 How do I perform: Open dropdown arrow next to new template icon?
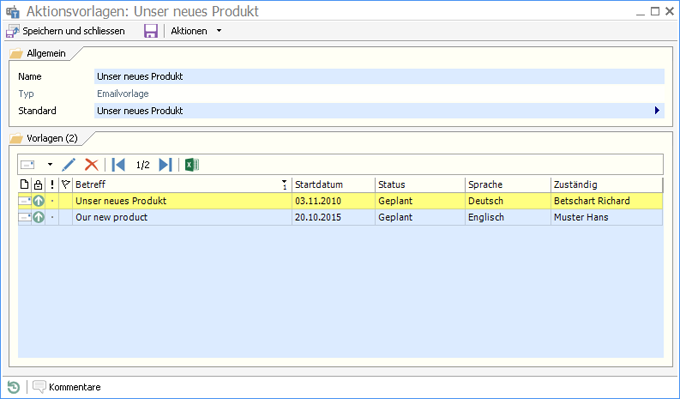click(x=50, y=165)
